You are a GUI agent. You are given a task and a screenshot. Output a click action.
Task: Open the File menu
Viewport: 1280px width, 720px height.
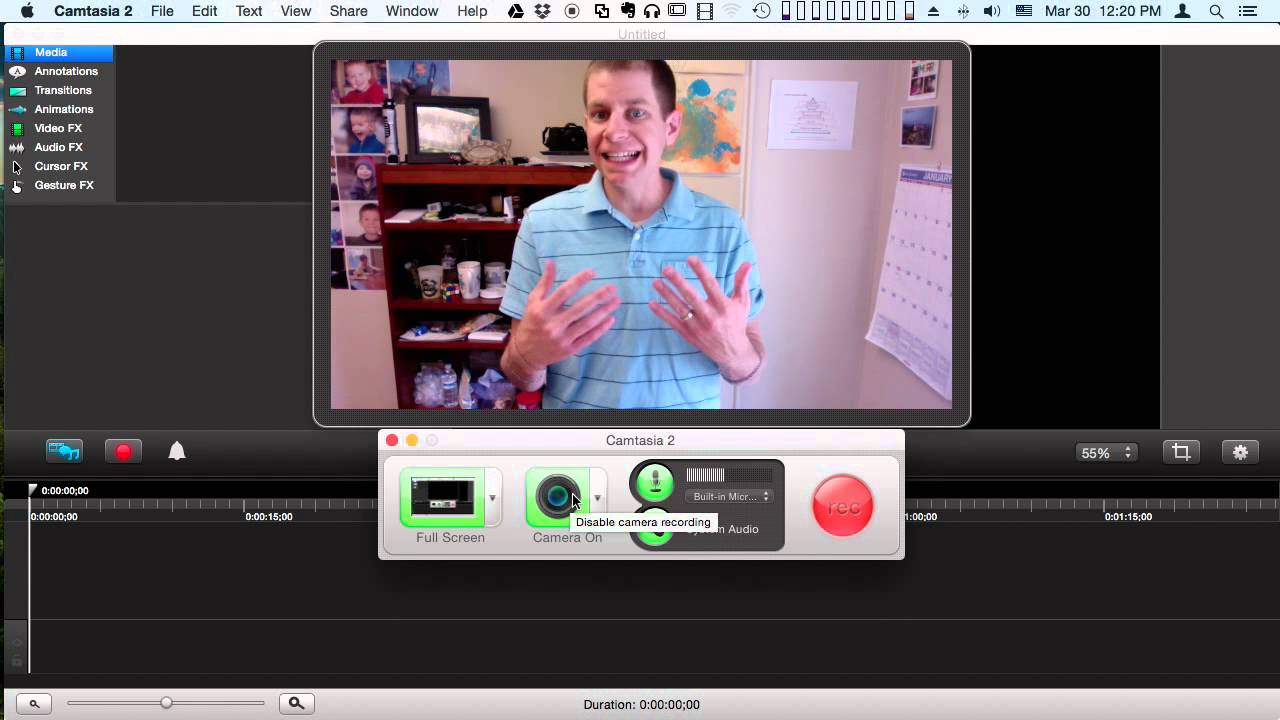point(162,11)
